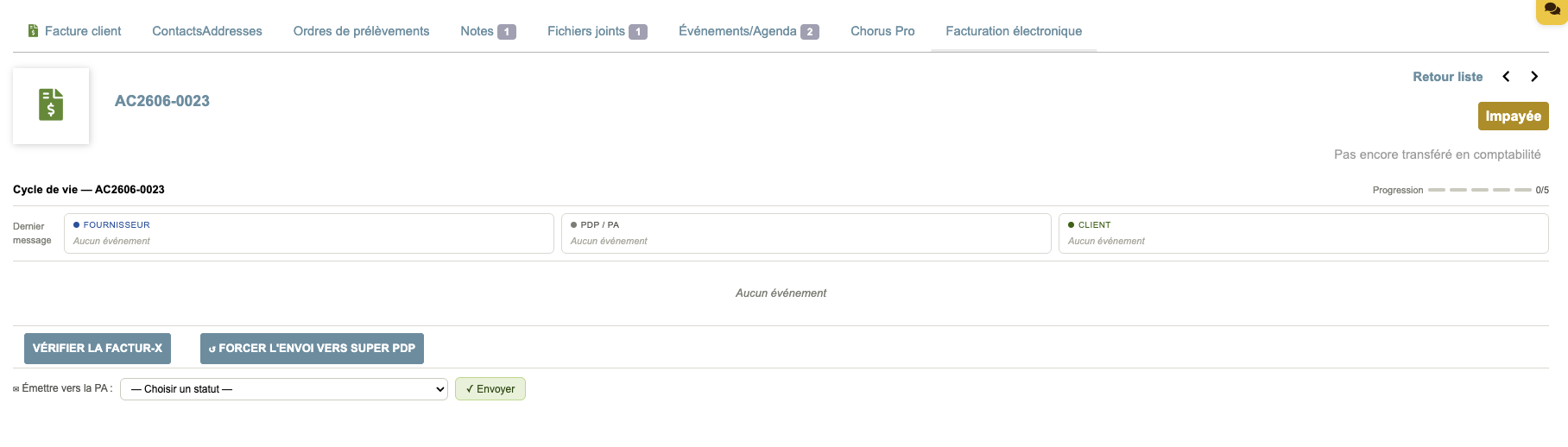
Task: Click 'Pas encore transféré en comptabilité' text
Action: [1437, 154]
